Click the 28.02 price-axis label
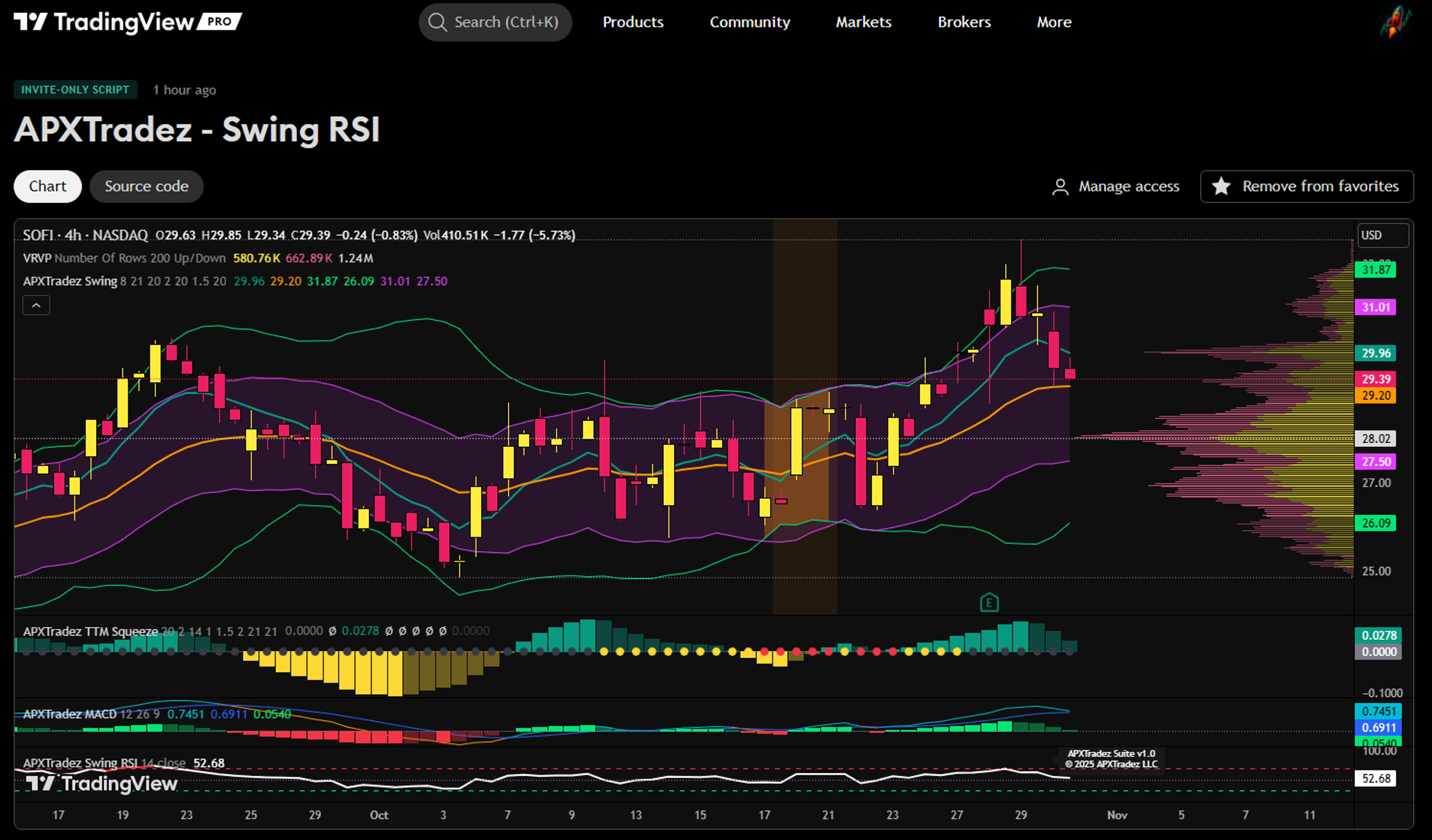The width and height of the screenshot is (1432, 840). click(x=1375, y=439)
